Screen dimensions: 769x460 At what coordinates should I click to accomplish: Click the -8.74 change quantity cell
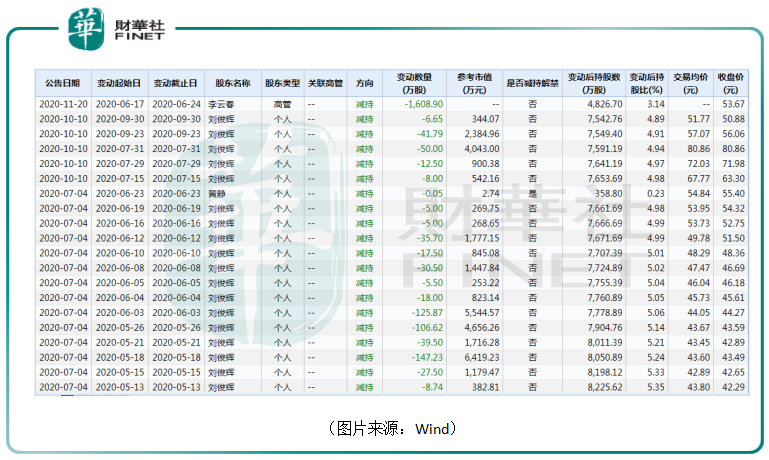(x=432, y=387)
